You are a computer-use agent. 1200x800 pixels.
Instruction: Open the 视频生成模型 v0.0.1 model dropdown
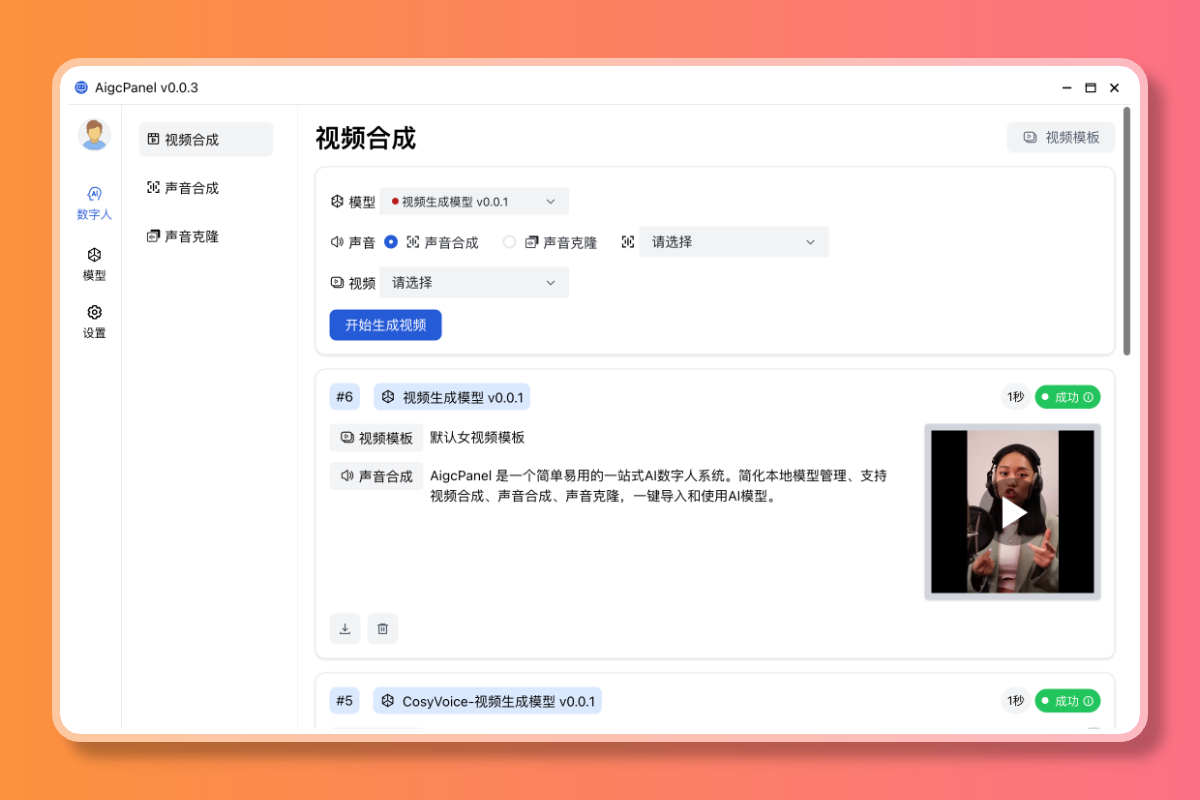(474, 200)
